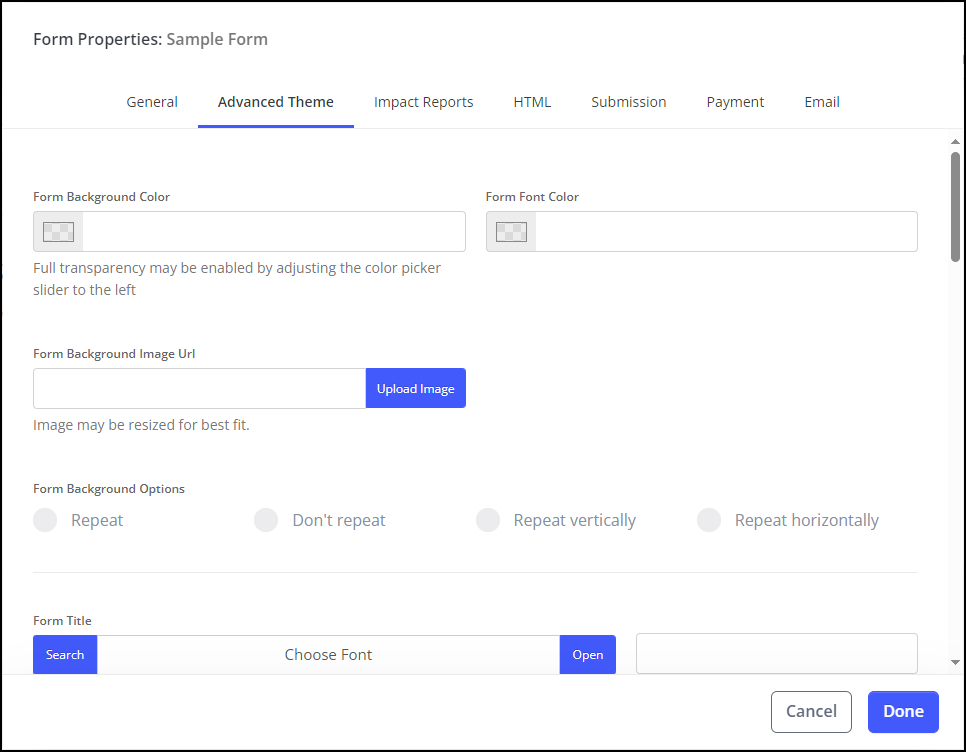This screenshot has width=966, height=752.
Task: Open the Email tab
Action: pyautogui.click(x=822, y=102)
